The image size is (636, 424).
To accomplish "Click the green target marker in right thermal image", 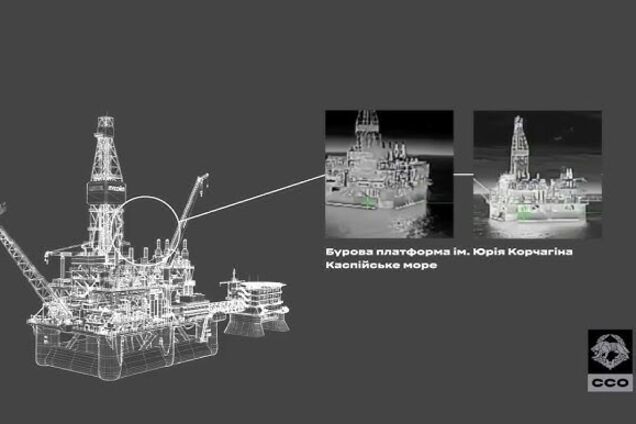I will (521, 212).
